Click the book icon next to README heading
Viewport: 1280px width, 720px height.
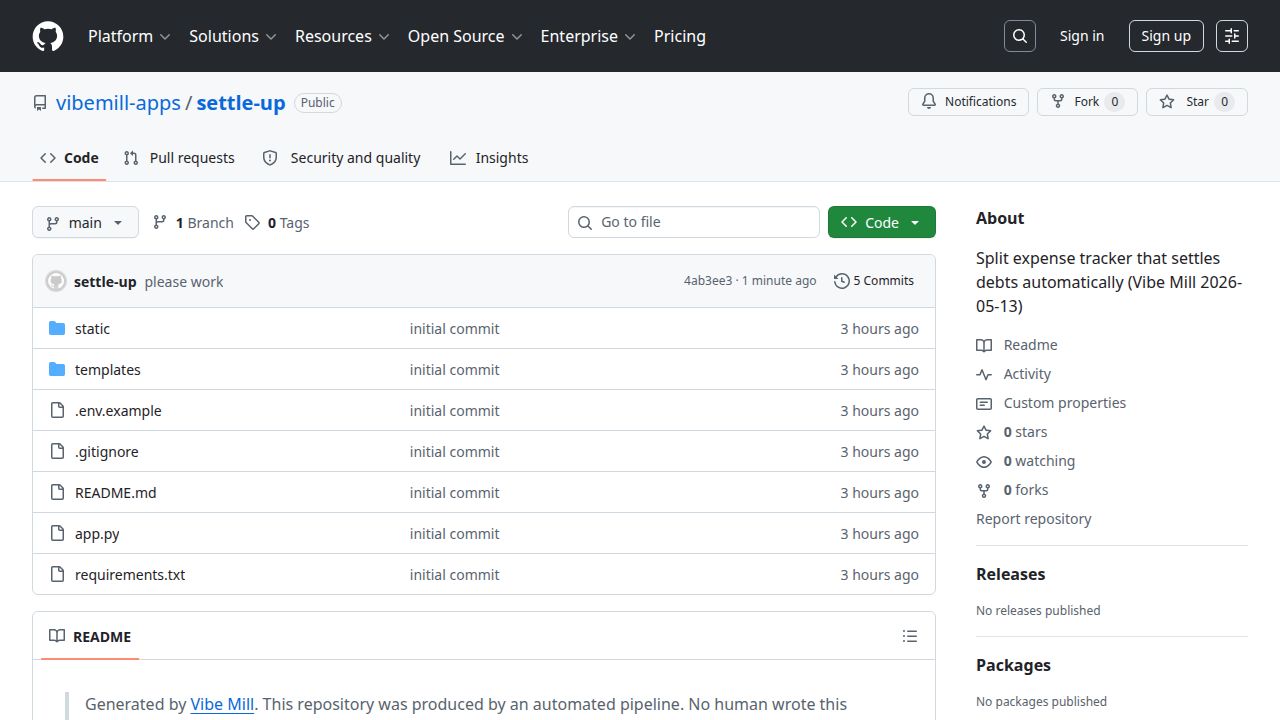(x=57, y=636)
